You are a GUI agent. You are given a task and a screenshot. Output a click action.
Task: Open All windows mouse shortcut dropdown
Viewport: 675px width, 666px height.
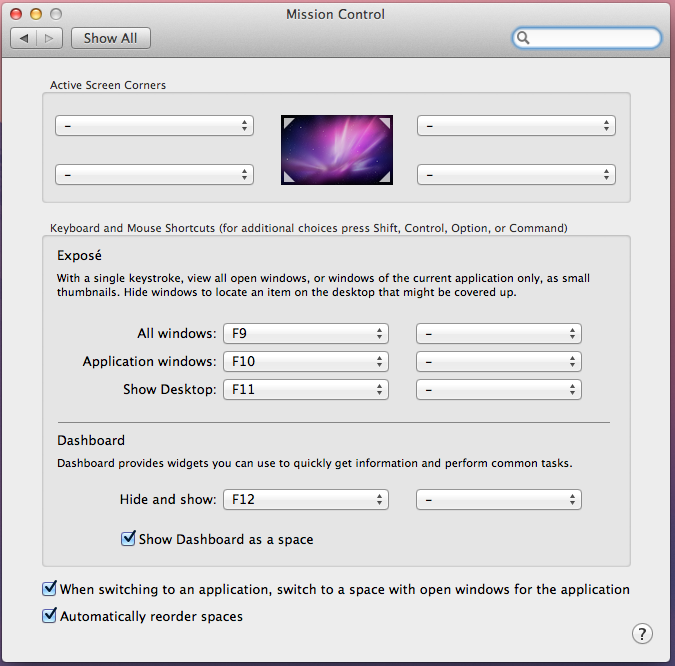tap(499, 334)
